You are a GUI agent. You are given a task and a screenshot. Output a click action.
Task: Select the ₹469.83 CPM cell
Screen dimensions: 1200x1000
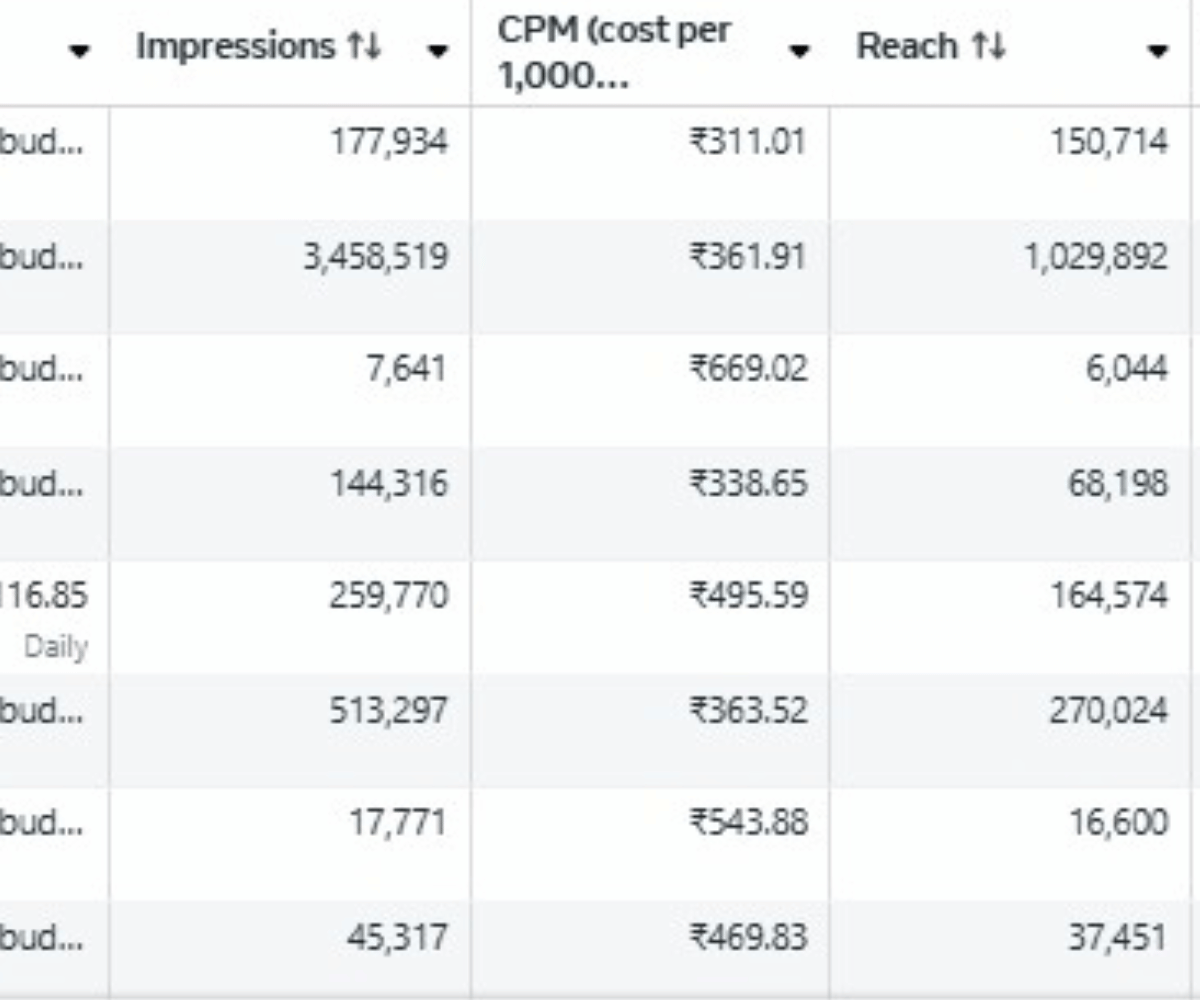[747, 938]
